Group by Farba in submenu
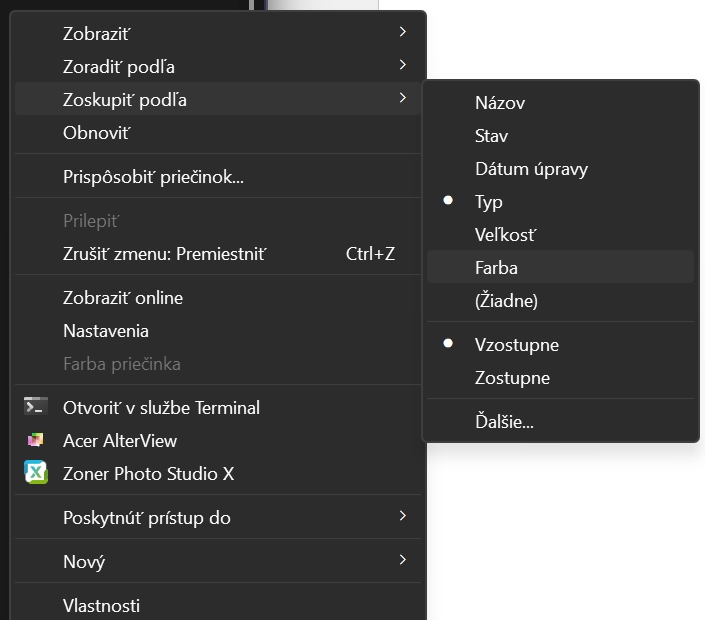This screenshot has width=705, height=620. (x=496, y=268)
